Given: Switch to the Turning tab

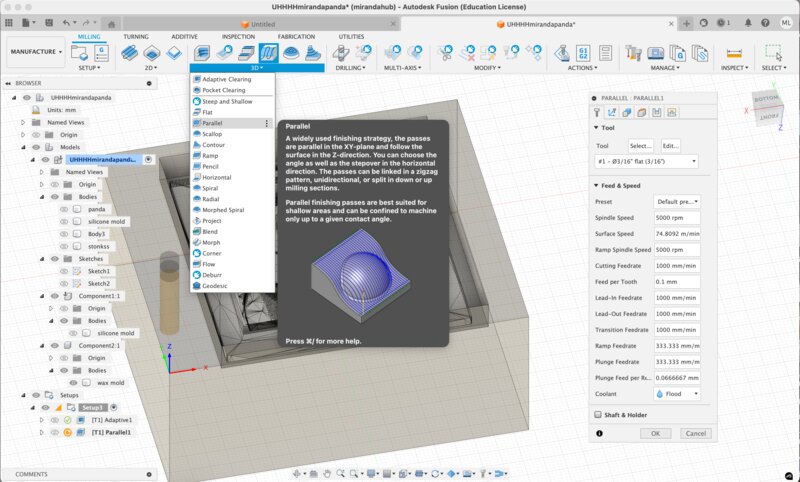Looking at the screenshot, I should click(135, 36).
